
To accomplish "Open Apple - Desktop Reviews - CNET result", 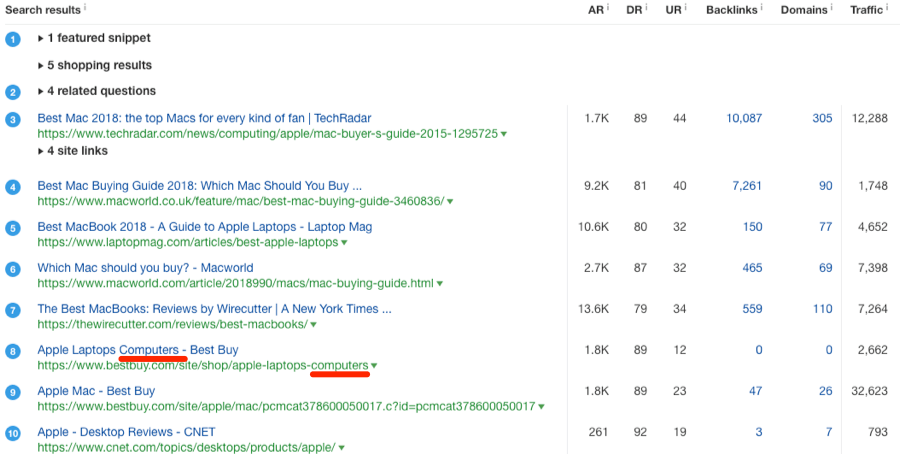I will (x=126, y=432).
